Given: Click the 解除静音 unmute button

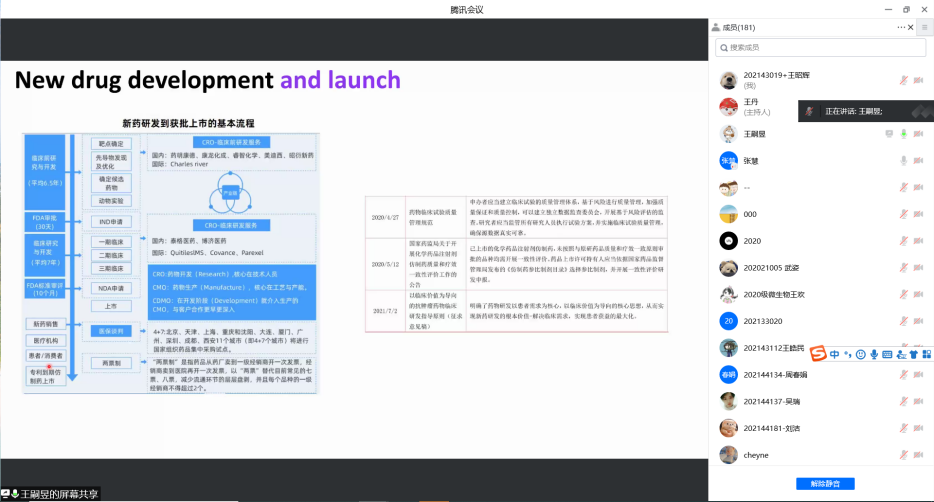Looking at the screenshot, I should click(x=825, y=484).
